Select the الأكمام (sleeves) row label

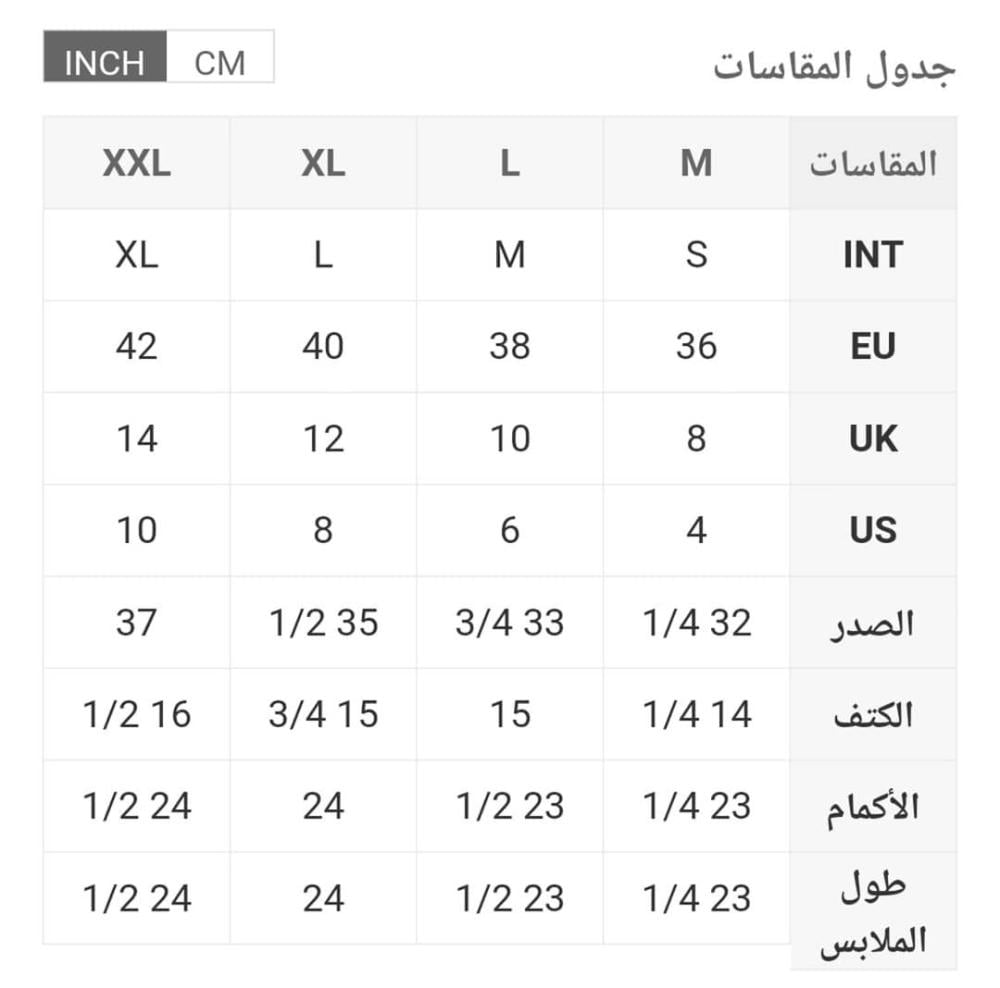tap(873, 807)
